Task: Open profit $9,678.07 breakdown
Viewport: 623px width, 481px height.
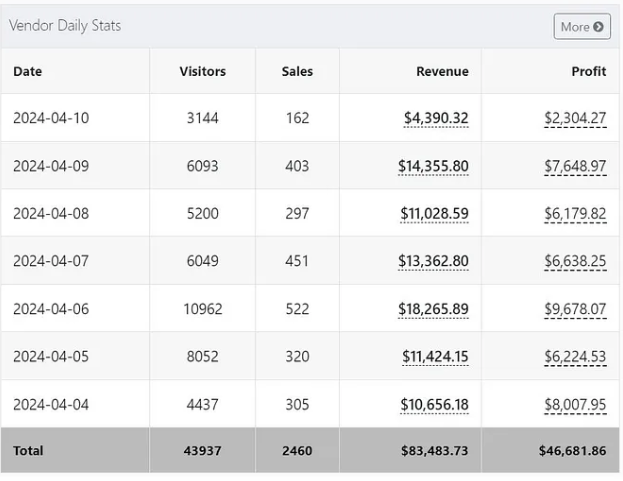Action: 575,309
